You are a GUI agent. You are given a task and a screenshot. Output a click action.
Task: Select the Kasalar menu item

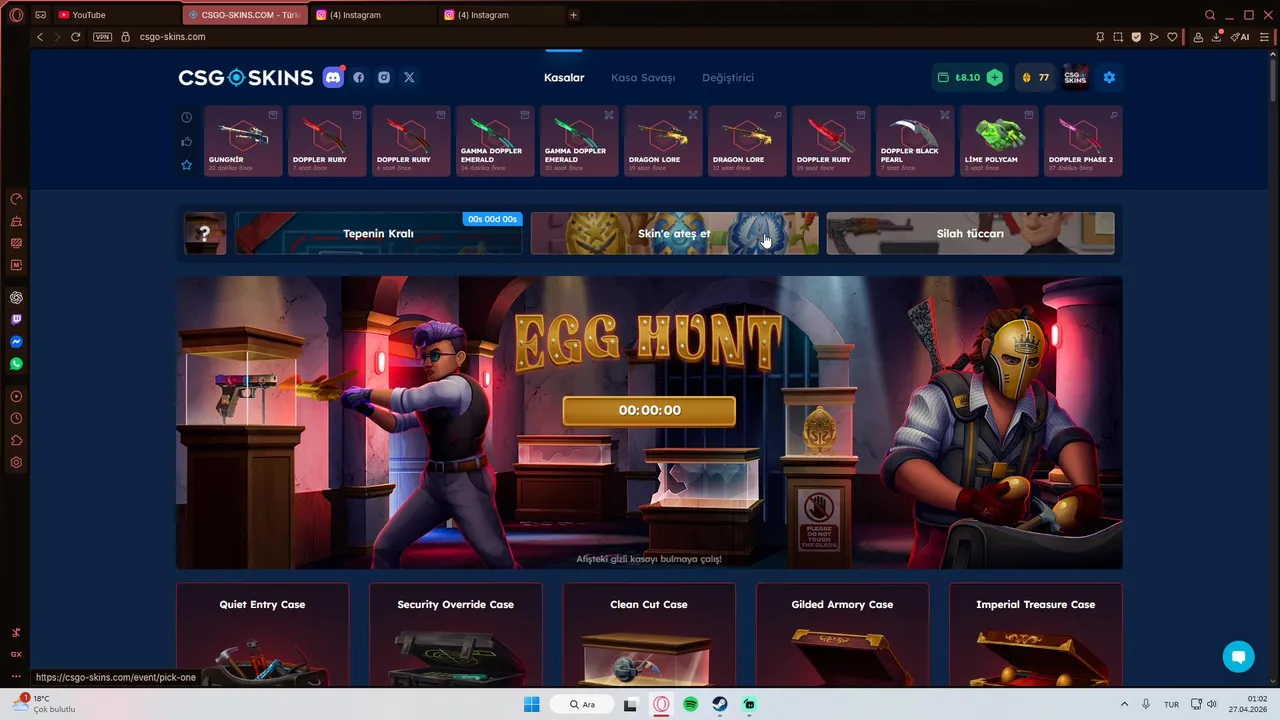tap(564, 77)
